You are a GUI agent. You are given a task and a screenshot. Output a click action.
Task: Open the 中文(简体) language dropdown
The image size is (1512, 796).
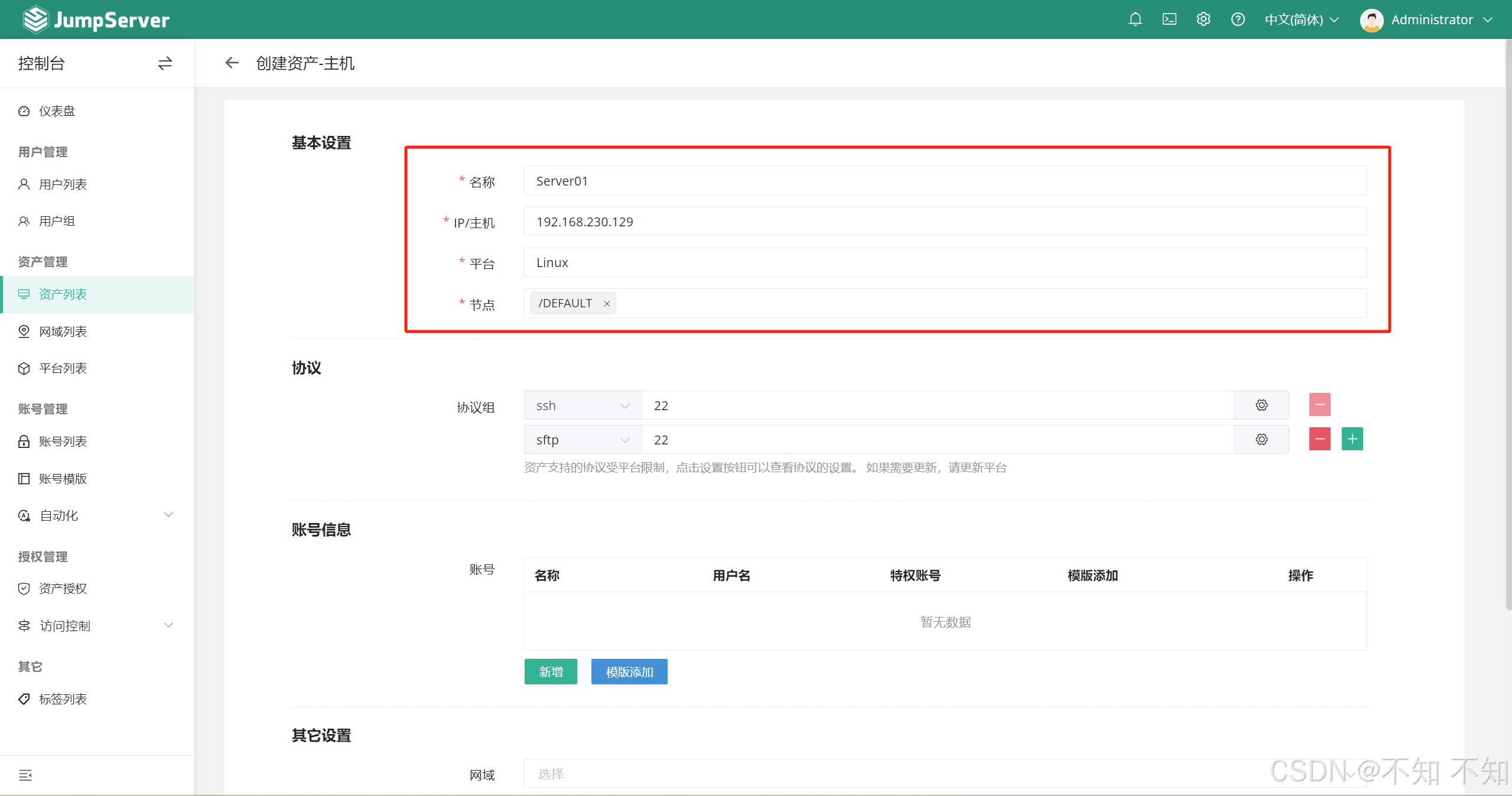pos(1301,20)
